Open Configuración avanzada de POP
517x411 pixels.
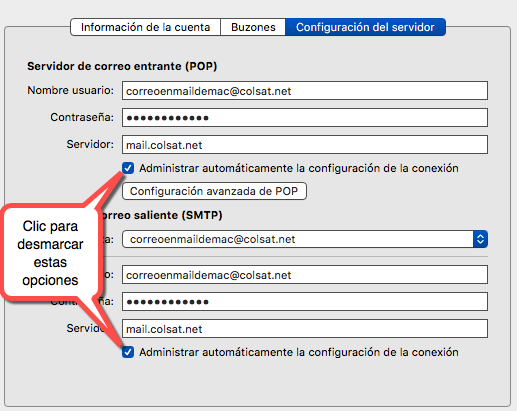[x=214, y=191]
